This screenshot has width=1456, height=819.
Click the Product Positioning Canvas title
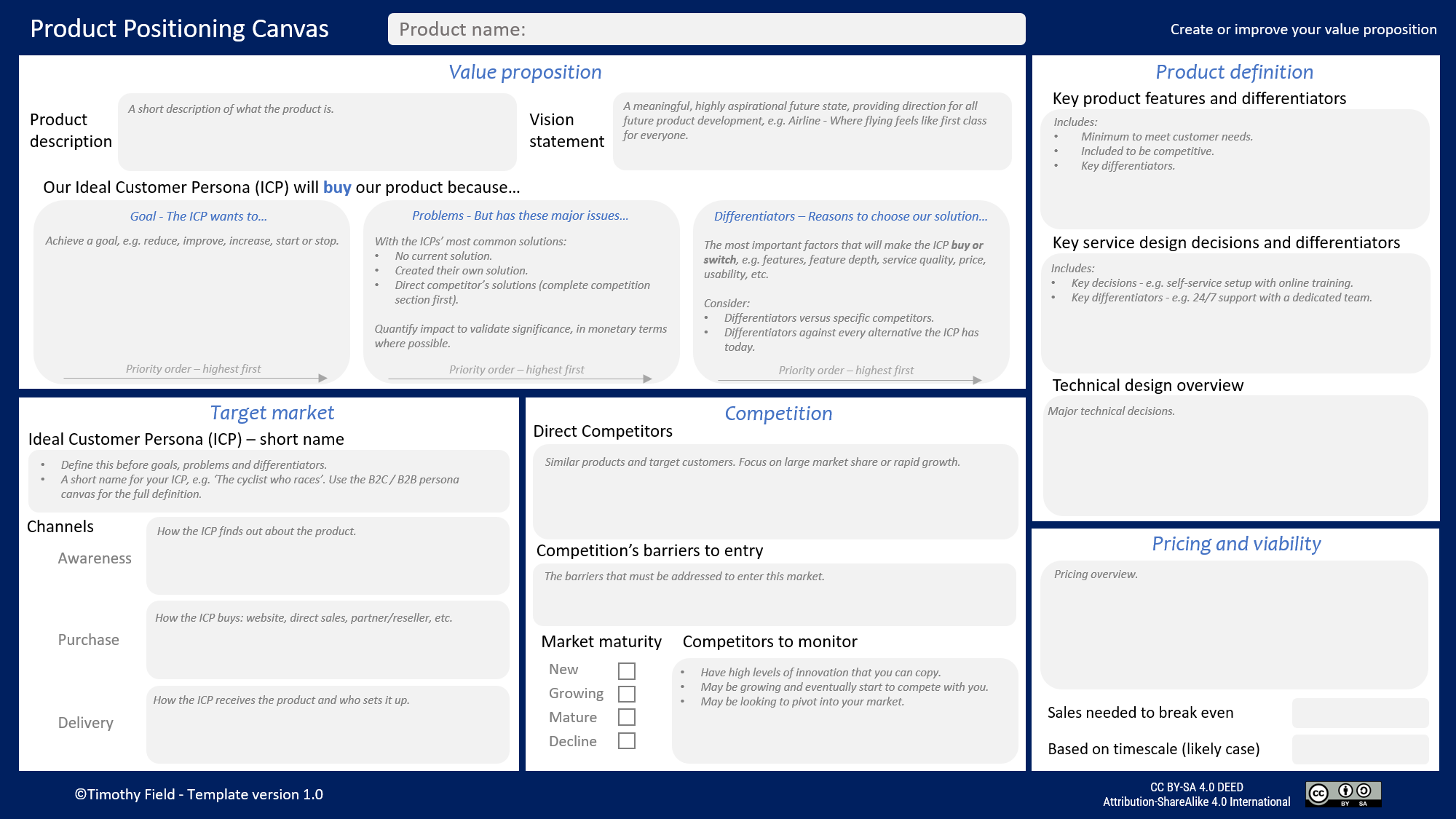coord(179,28)
